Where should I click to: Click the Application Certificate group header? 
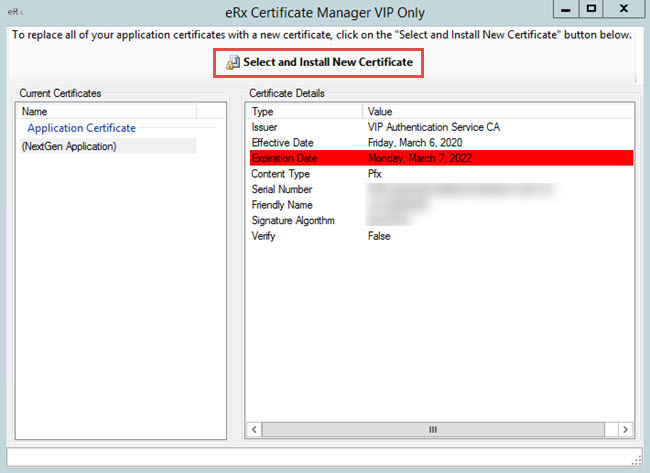click(x=82, y=128)
